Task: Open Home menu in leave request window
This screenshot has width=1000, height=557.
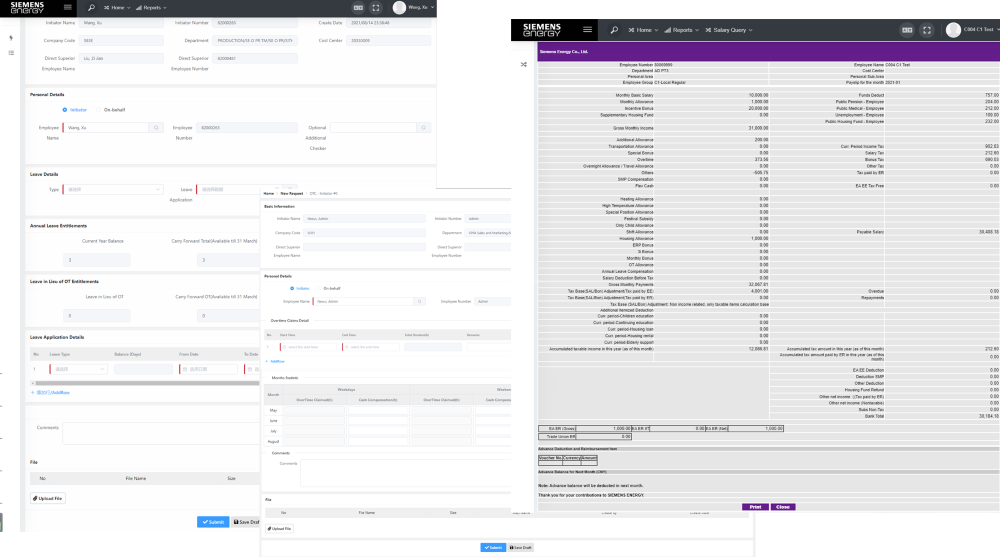Action: point(117,8)
